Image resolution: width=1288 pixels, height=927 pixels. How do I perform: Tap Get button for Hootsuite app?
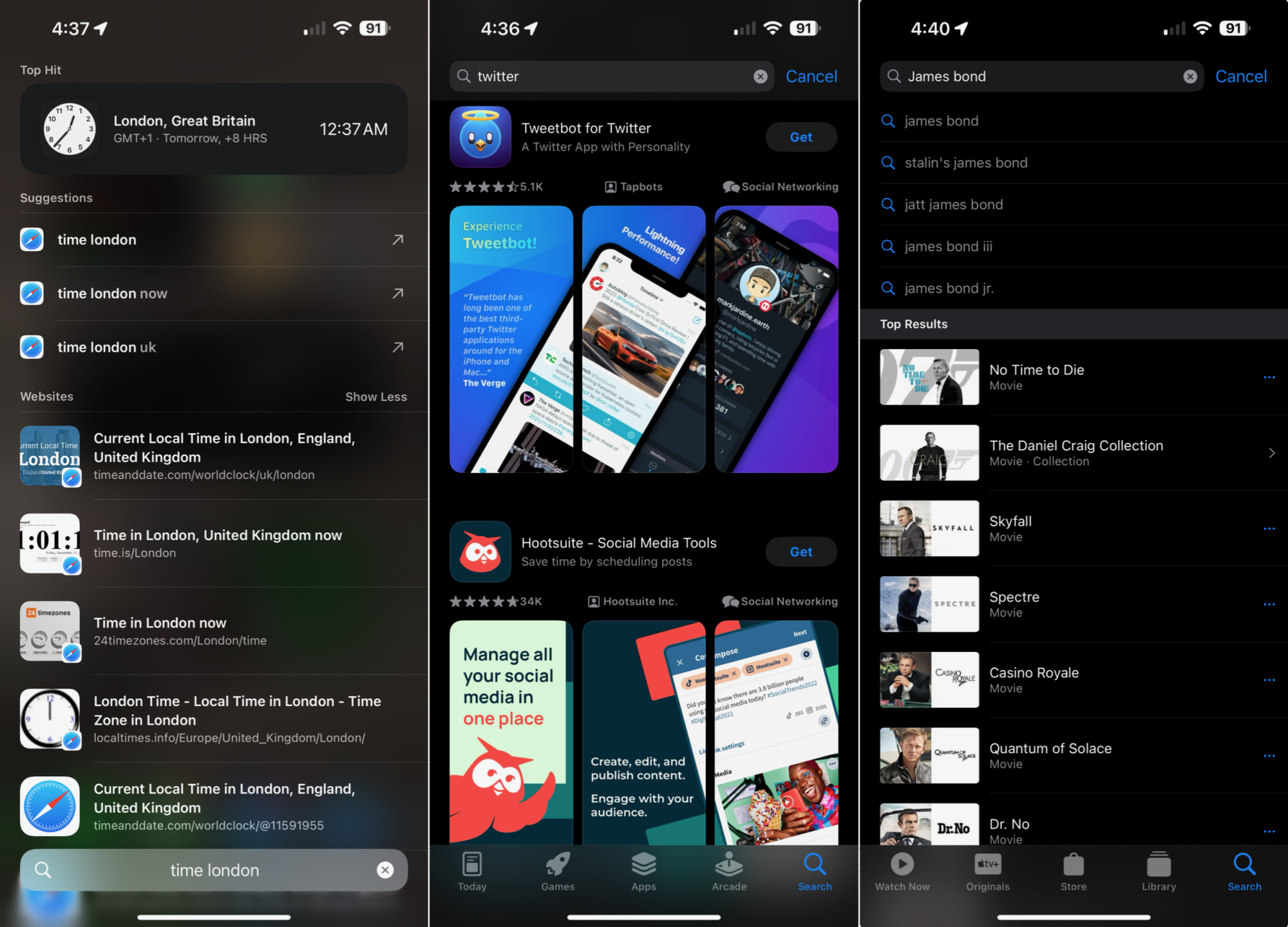click(800, 551)
